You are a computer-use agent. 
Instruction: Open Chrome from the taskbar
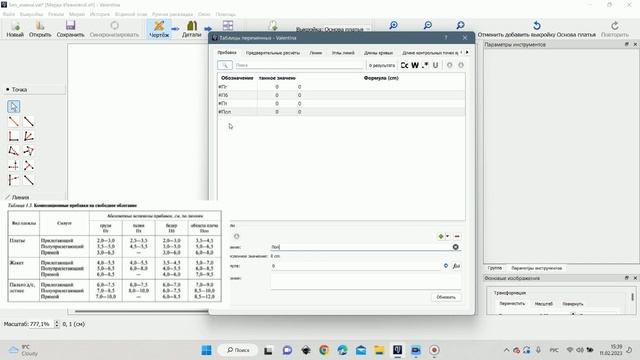pos(324,350)
